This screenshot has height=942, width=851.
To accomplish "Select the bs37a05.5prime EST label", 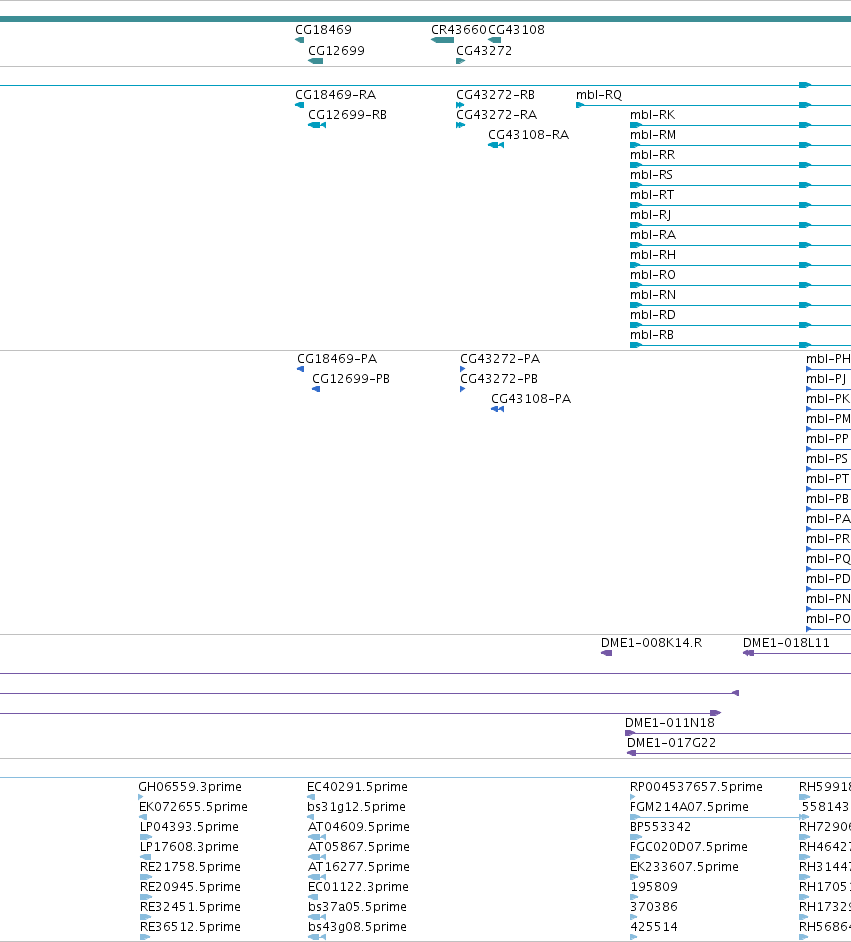I will (x=357, y=907).
